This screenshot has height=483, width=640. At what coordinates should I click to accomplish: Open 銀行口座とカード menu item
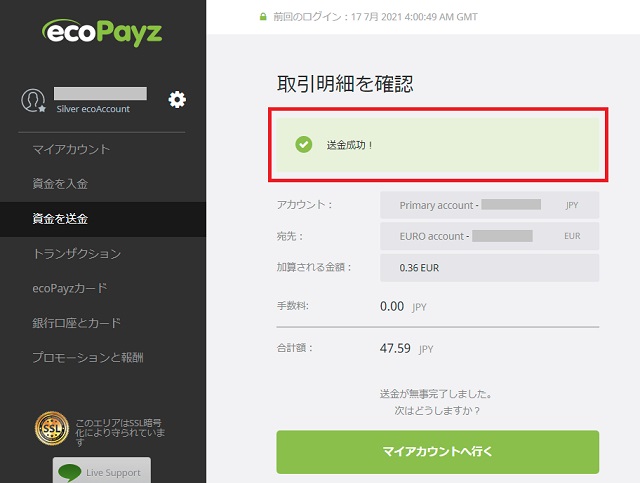click(76, 323)
